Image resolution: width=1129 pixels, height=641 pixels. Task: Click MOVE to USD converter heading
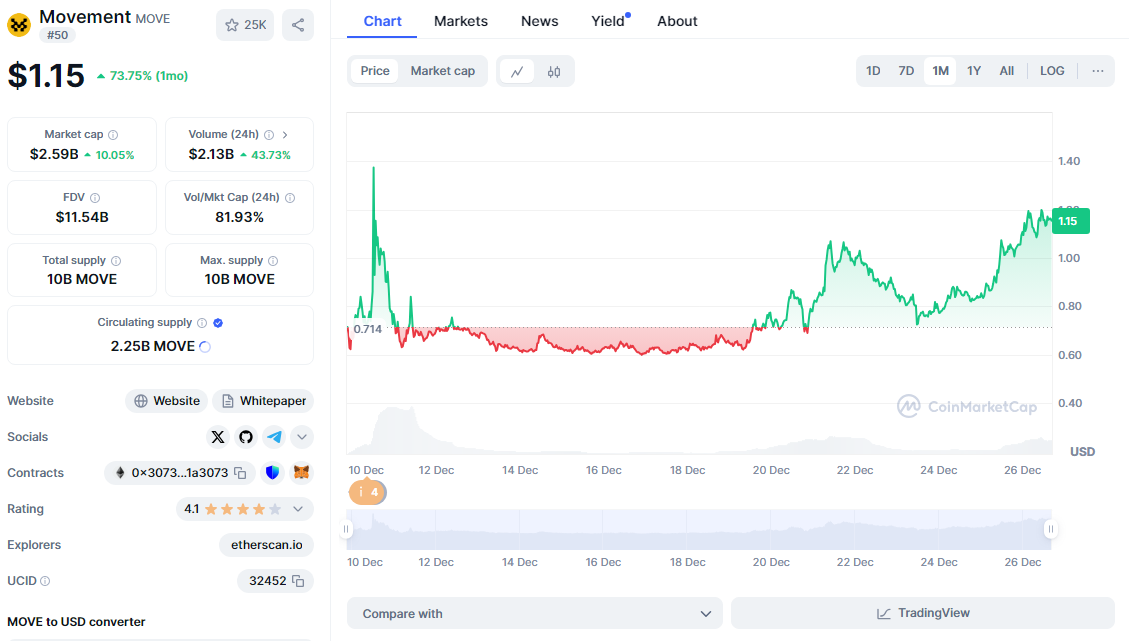point(76,622)
